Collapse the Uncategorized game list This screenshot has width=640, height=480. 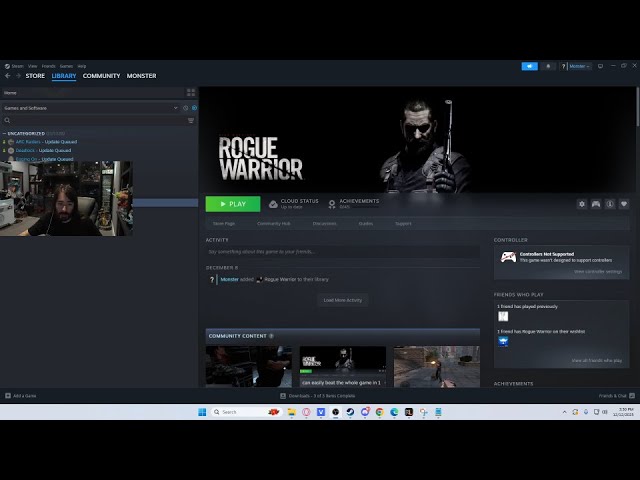point(4,133)
